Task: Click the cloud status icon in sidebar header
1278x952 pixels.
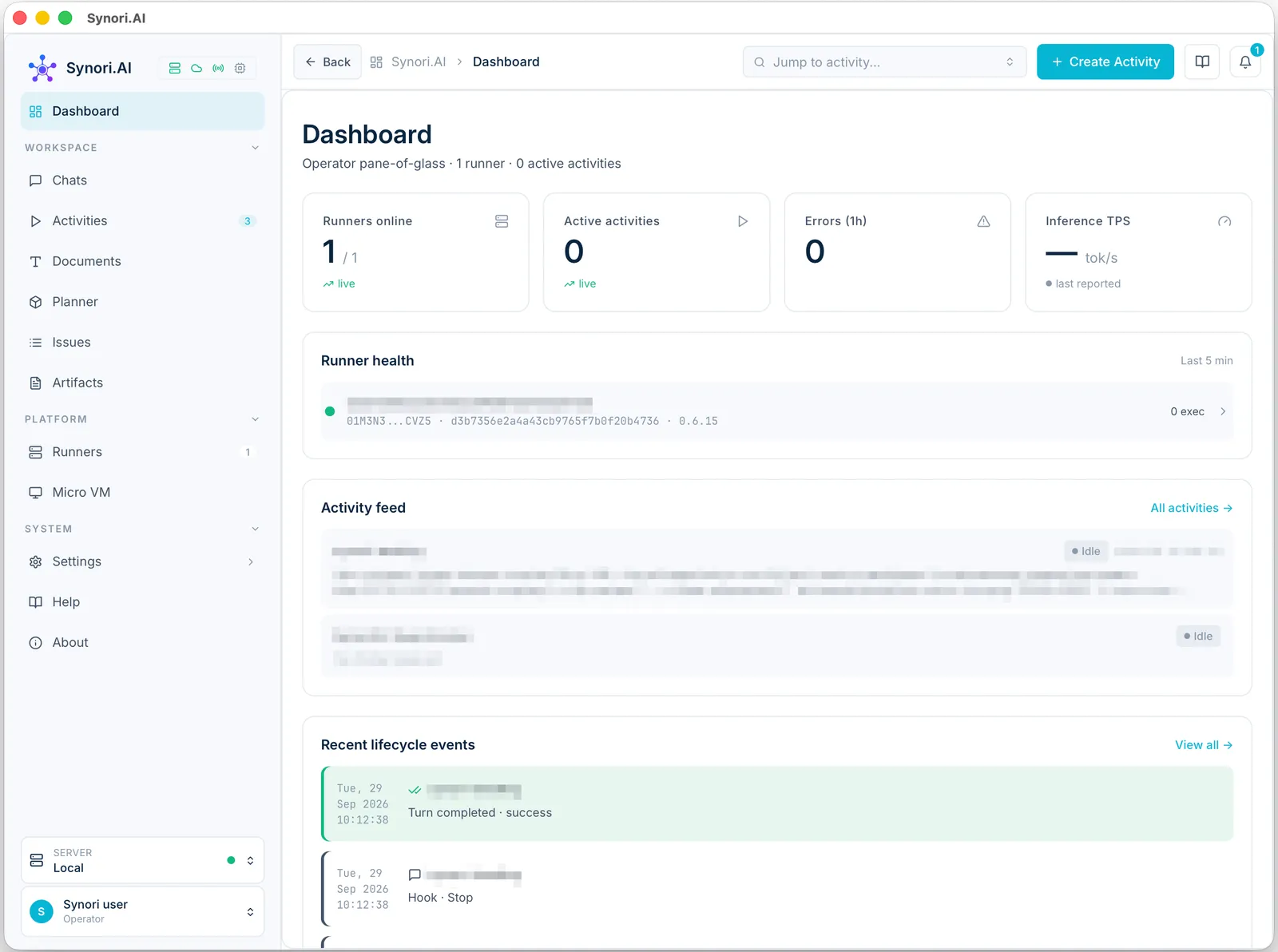Action: [196, 69]
